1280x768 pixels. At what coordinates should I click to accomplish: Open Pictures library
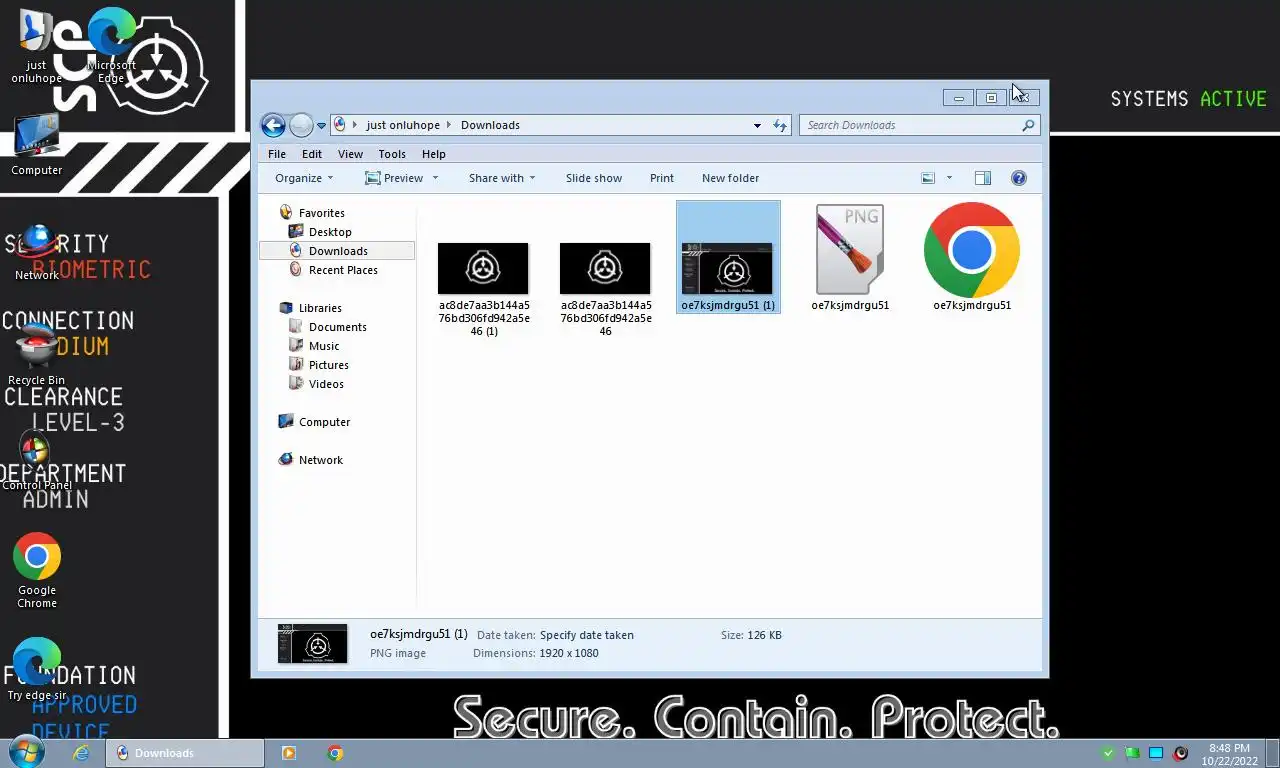tap(328, 365)
